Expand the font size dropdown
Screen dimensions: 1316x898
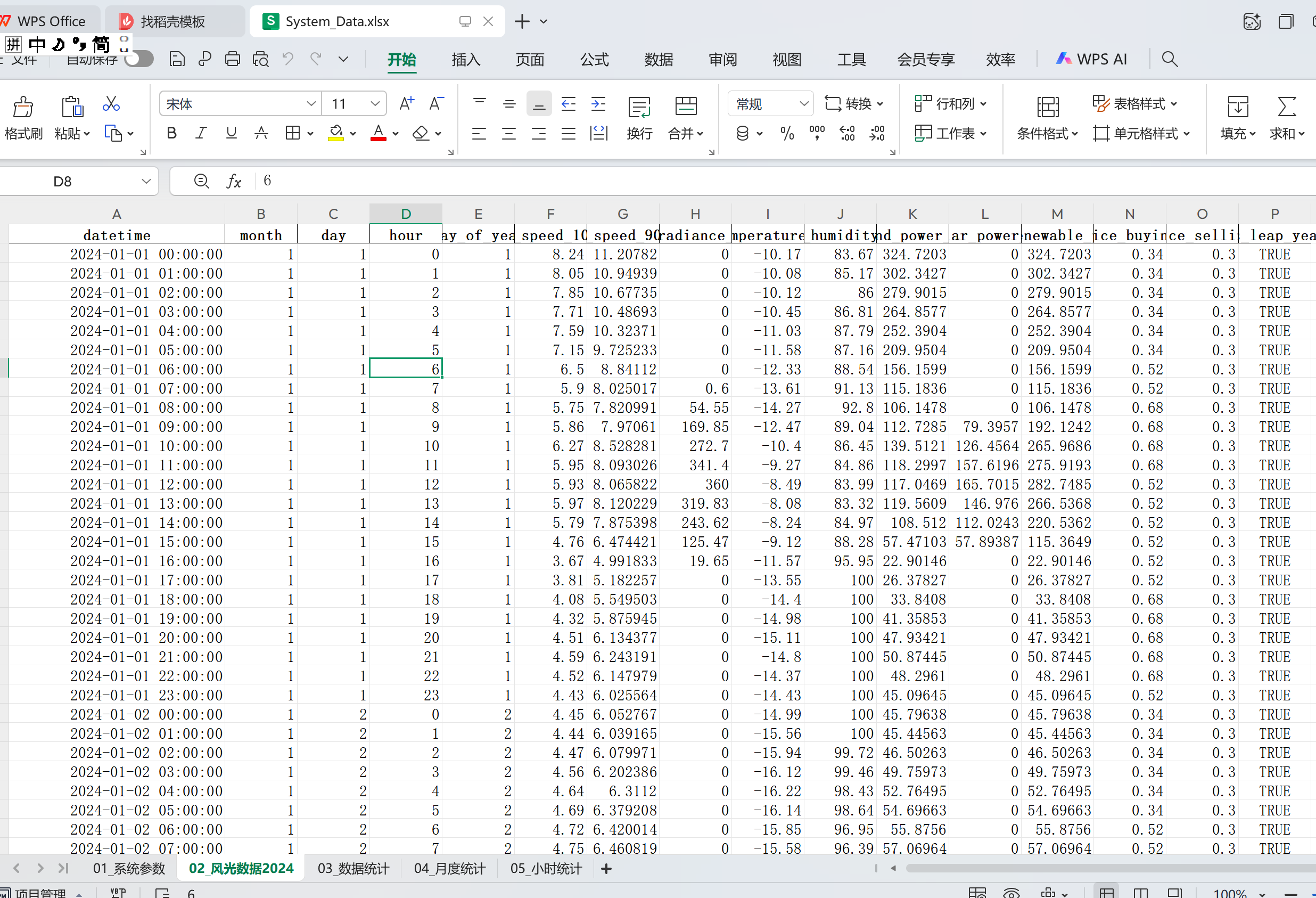click(x=374, y=104)
